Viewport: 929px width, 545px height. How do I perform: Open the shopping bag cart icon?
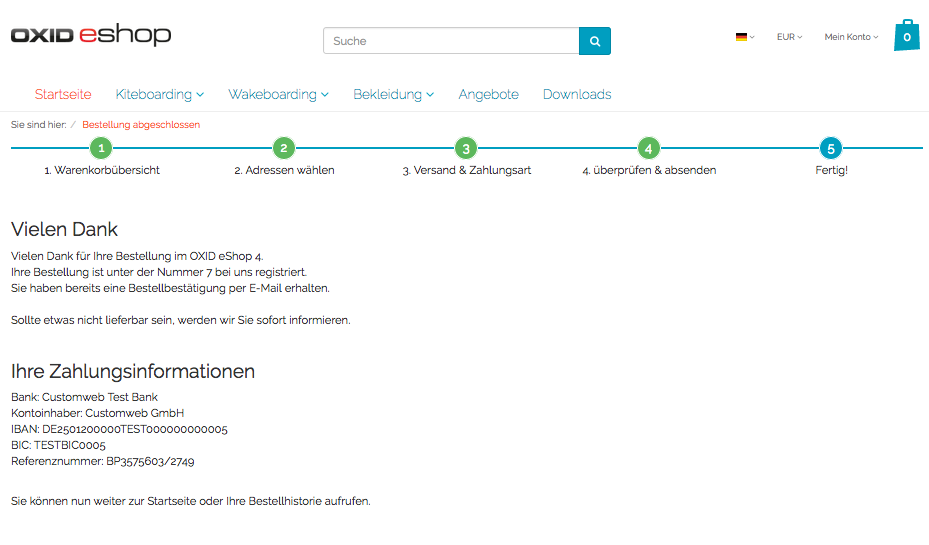click(906, 36)
